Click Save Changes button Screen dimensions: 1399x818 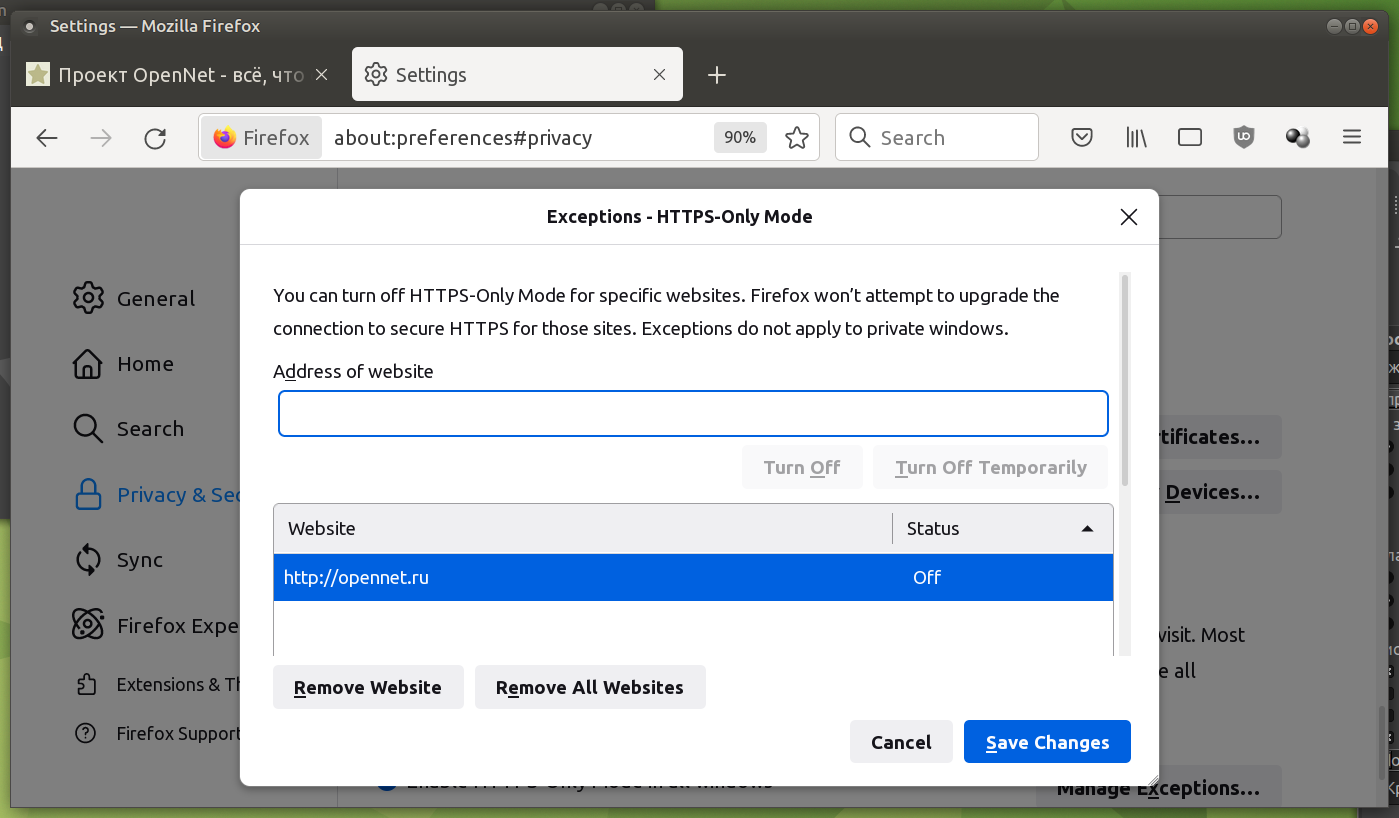pos(1047,742)
